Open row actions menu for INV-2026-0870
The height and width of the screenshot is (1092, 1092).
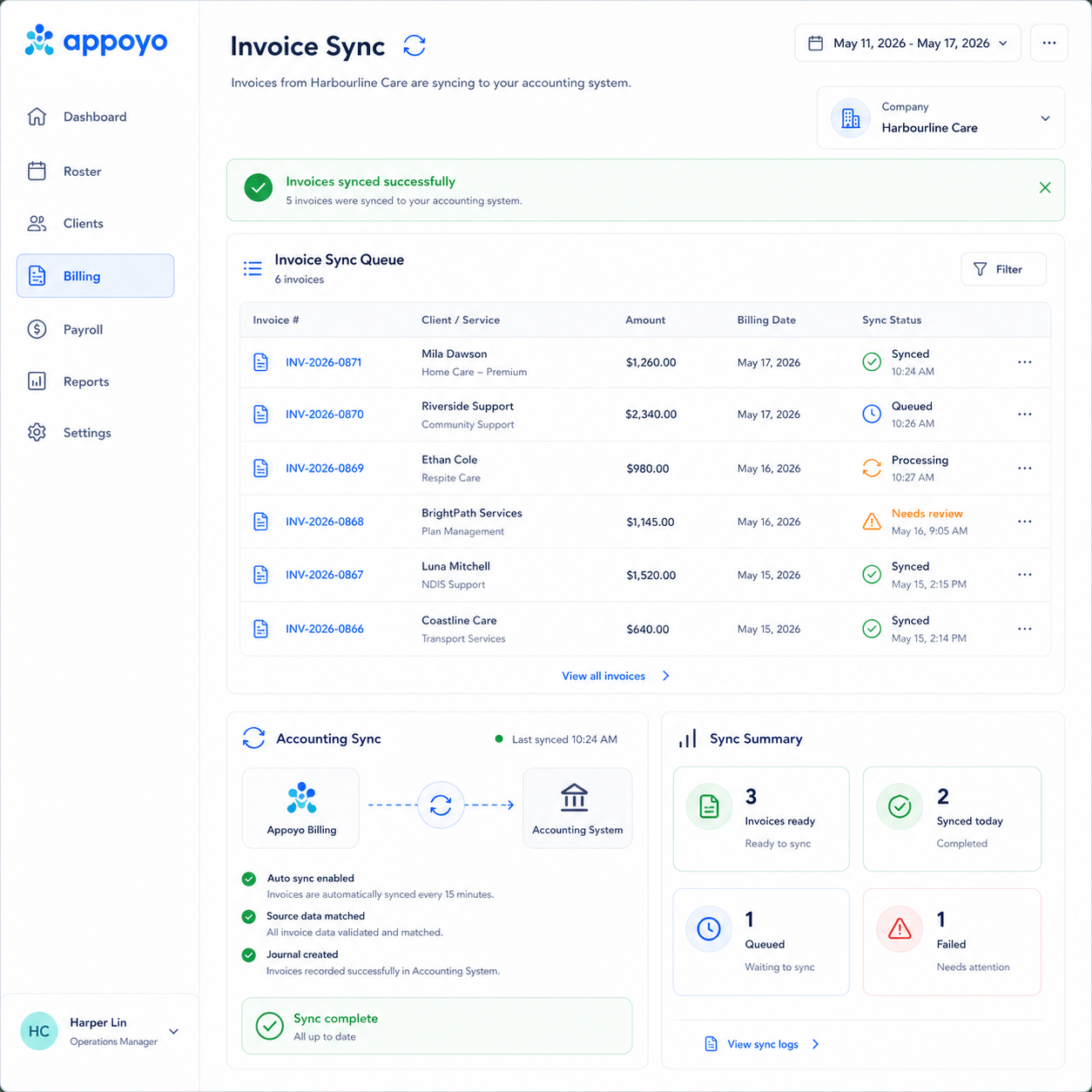(1025, 415)
